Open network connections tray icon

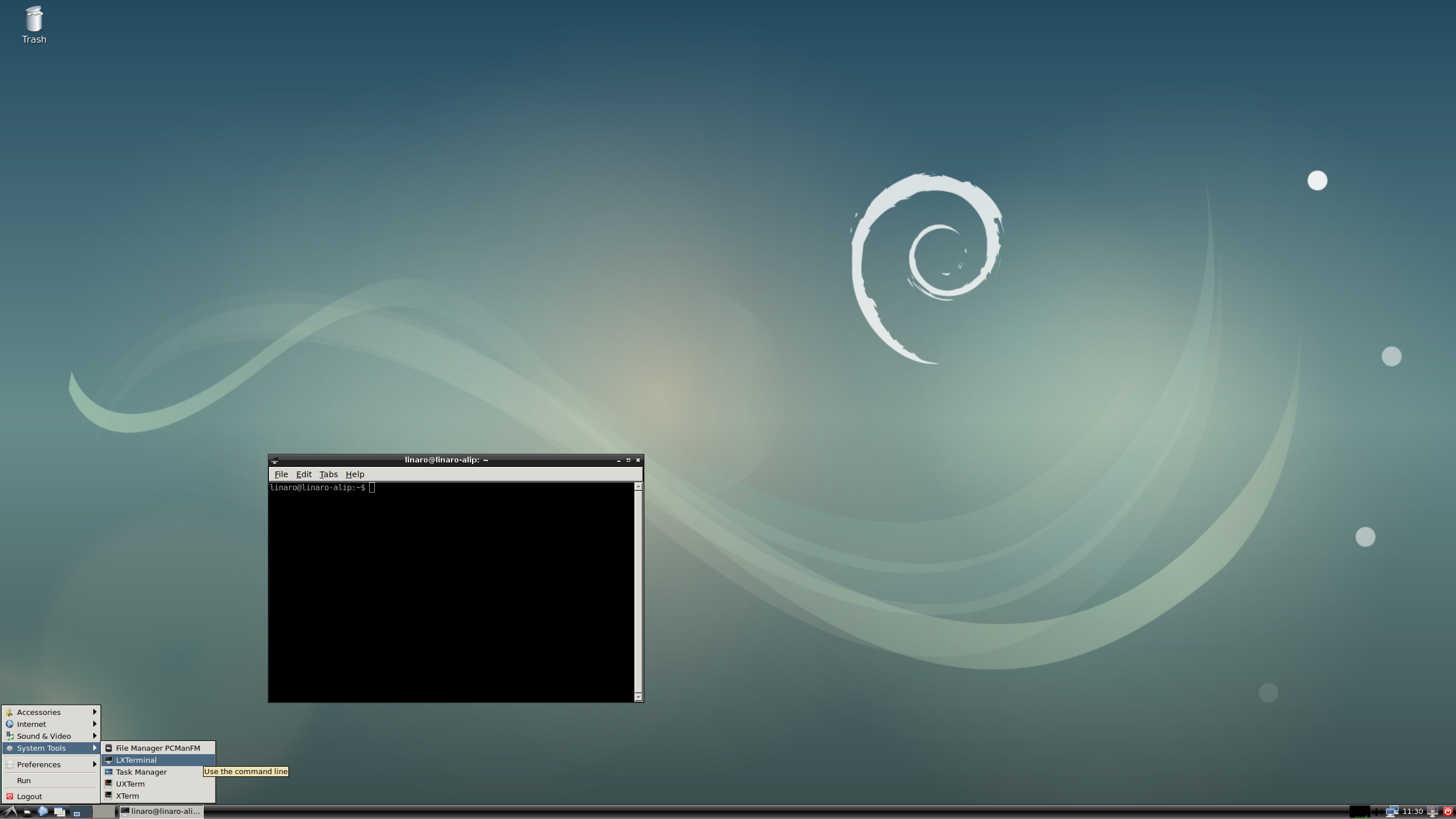(1392, 812)
